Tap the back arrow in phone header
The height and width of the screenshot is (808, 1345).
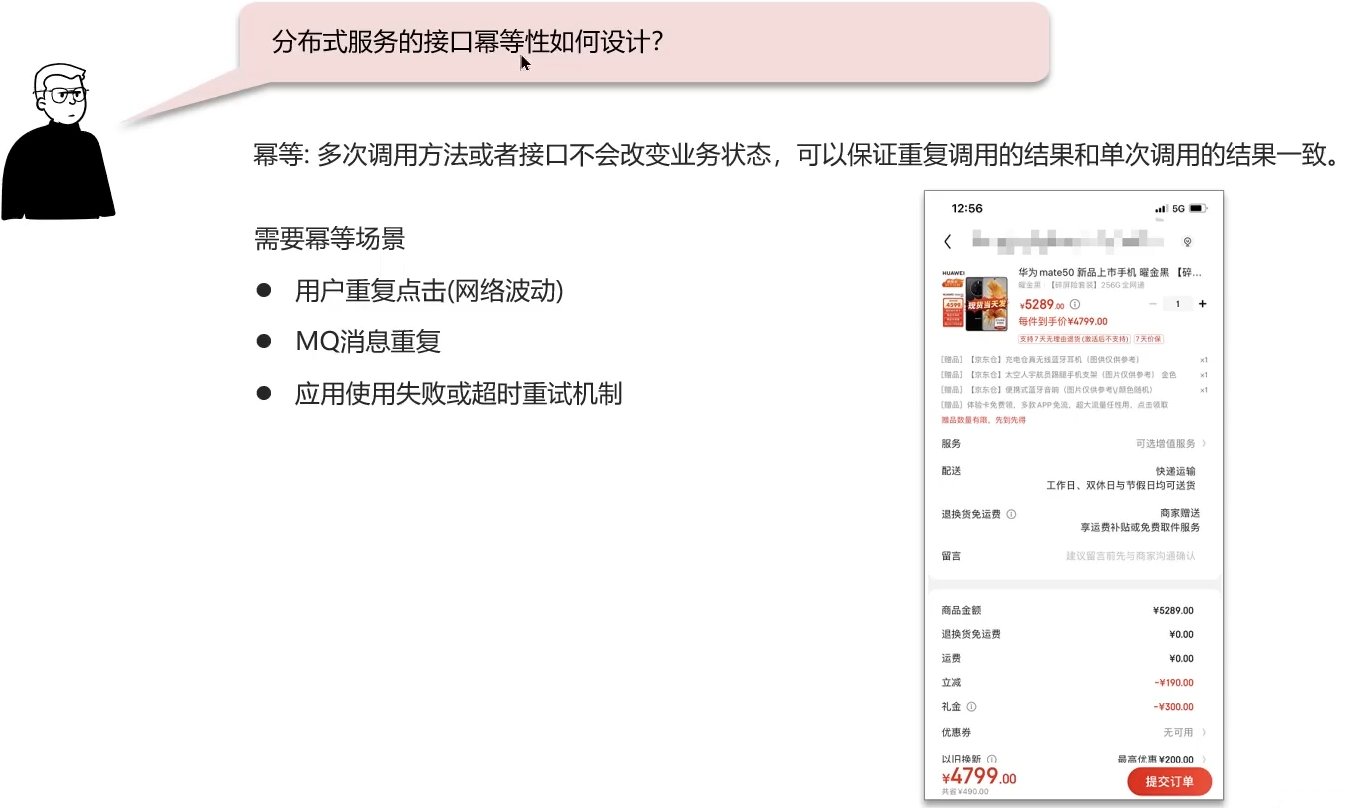coord(947,242)
